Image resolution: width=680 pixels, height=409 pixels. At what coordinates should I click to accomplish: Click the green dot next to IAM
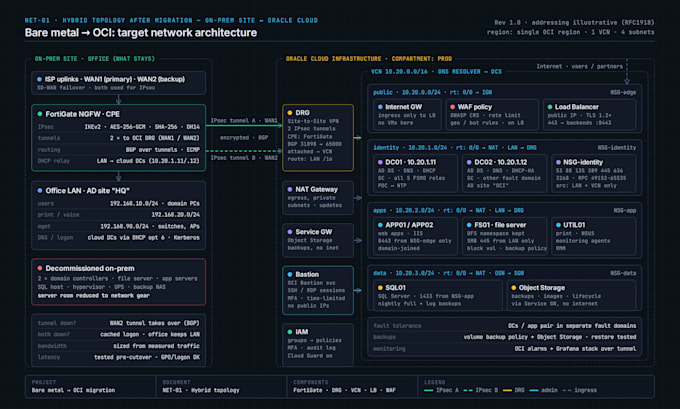(x=290, y=332)
